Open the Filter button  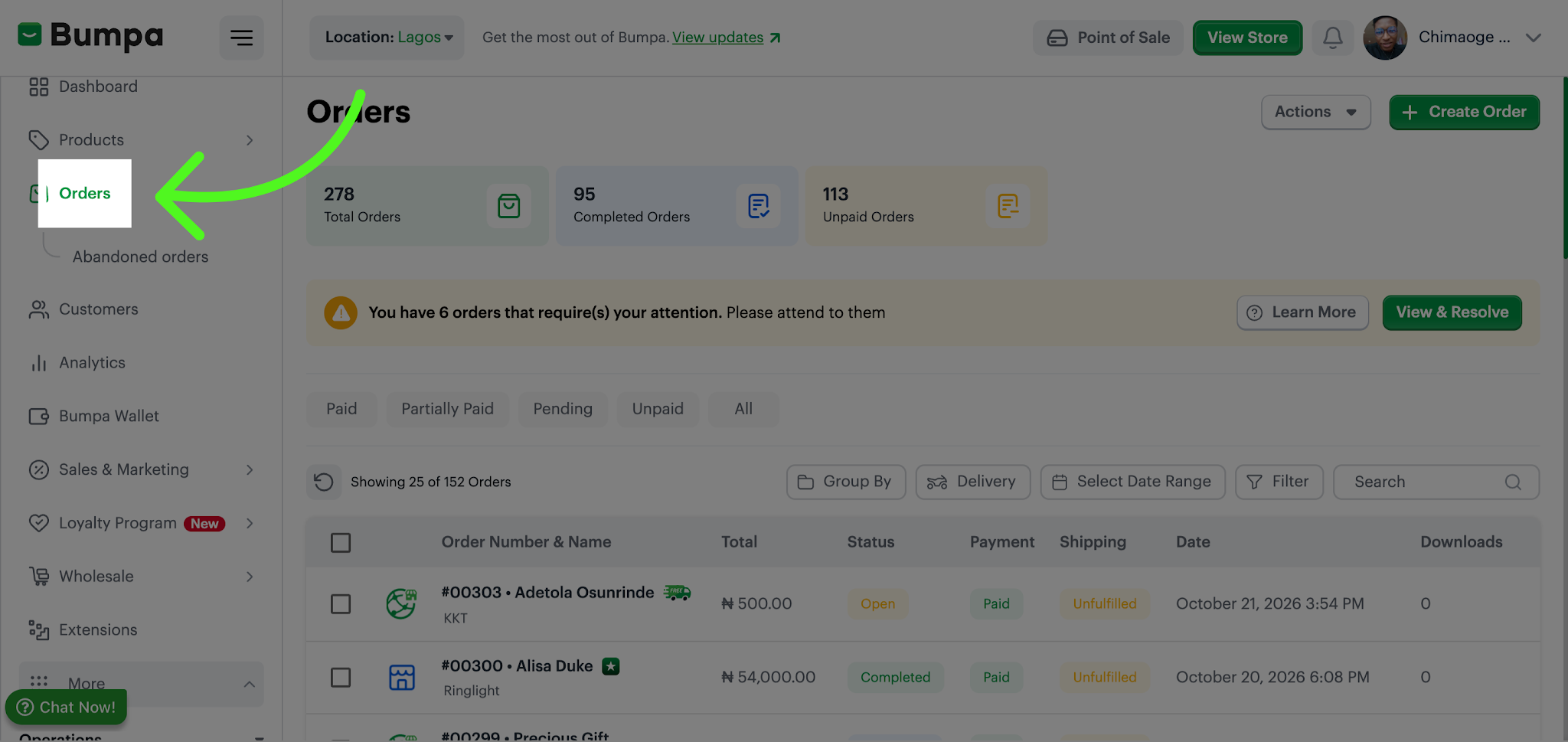click(1279, 482)
